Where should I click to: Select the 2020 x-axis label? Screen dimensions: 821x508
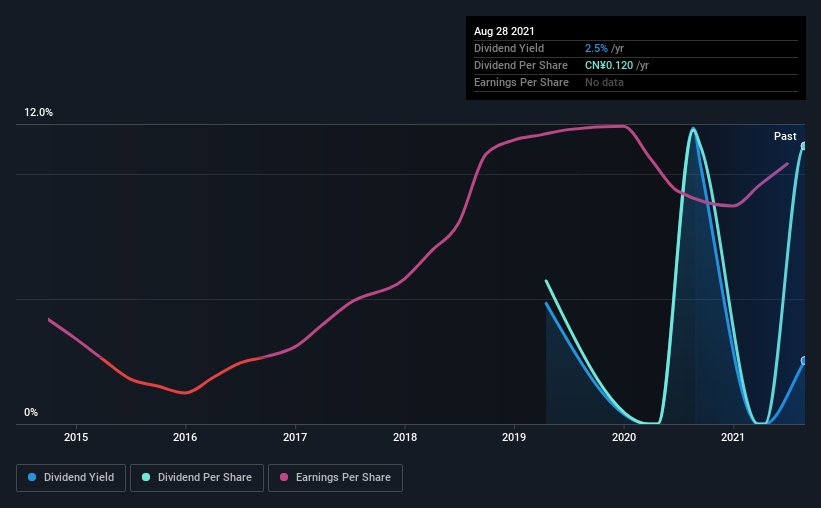point(624,437)
